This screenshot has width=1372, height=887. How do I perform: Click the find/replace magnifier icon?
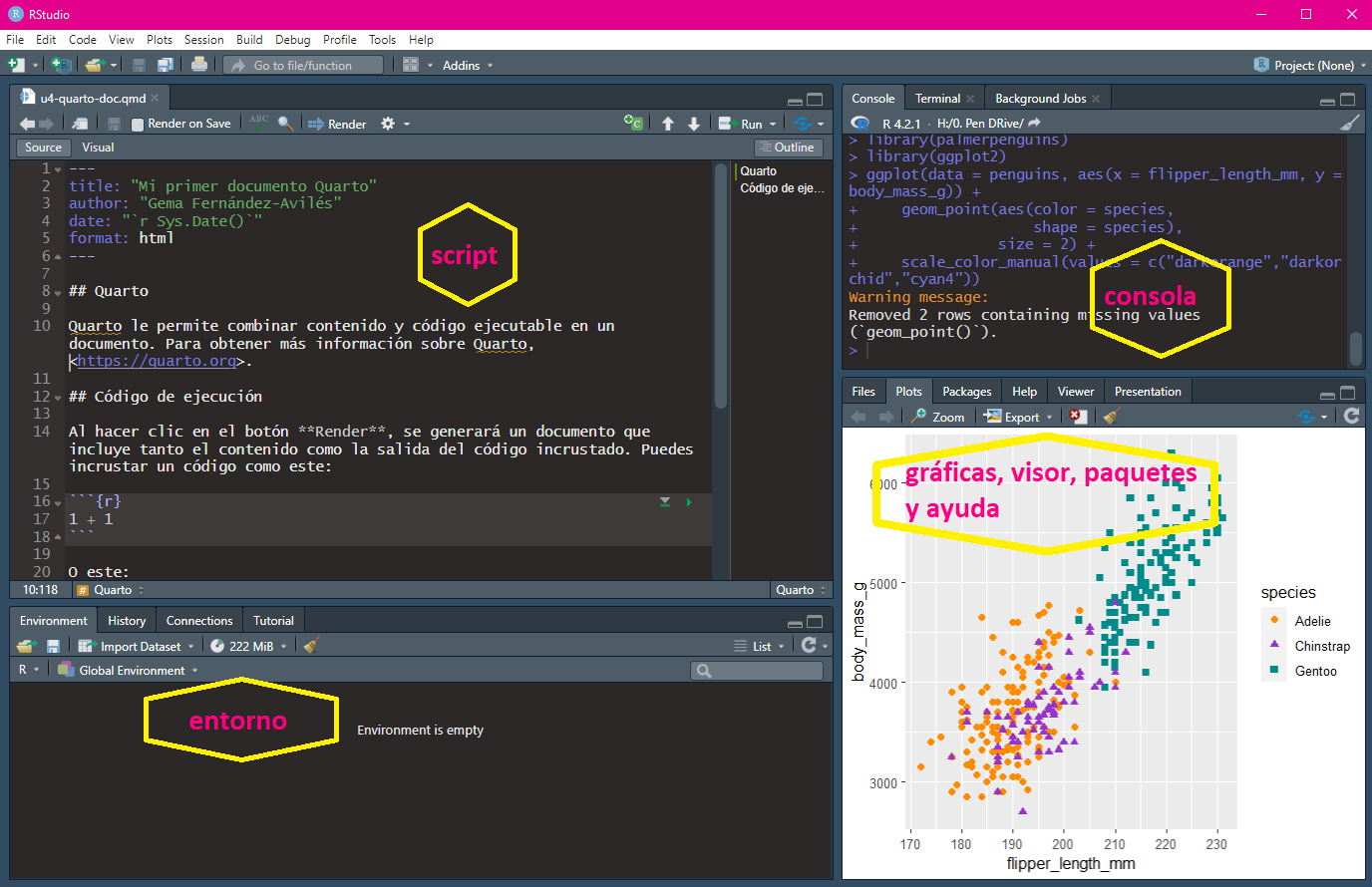[285, 124]
